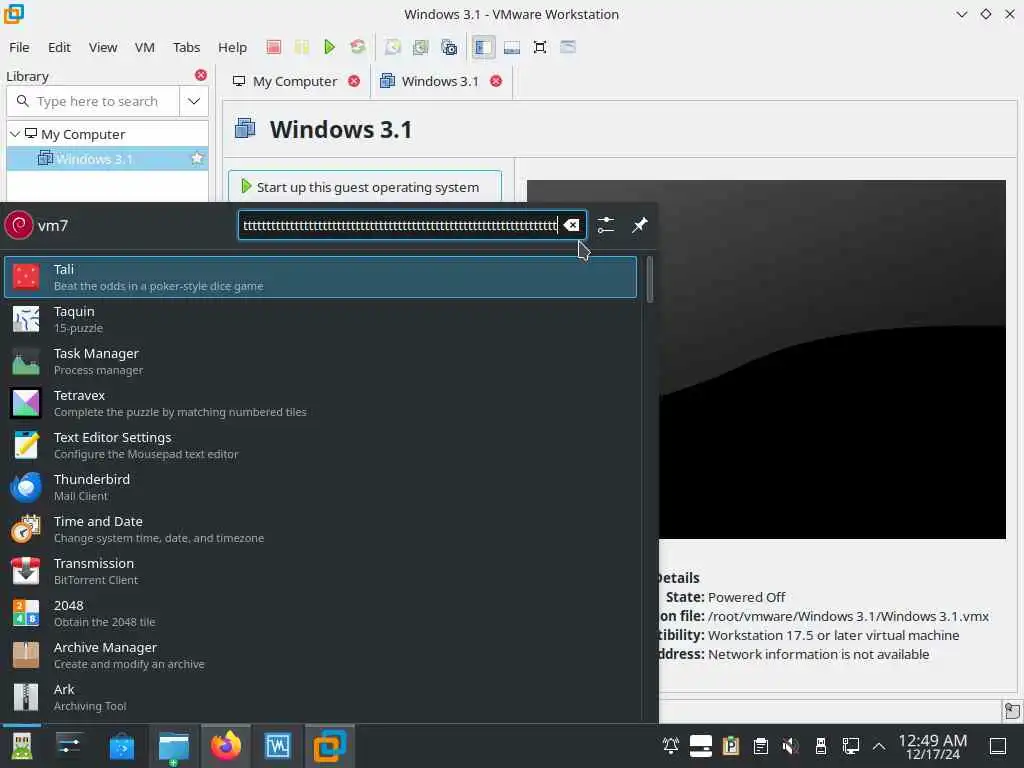Screen dimensions: 1024x768
Task: Launch Thunderbird mail client
Action: tap(320, 487)
